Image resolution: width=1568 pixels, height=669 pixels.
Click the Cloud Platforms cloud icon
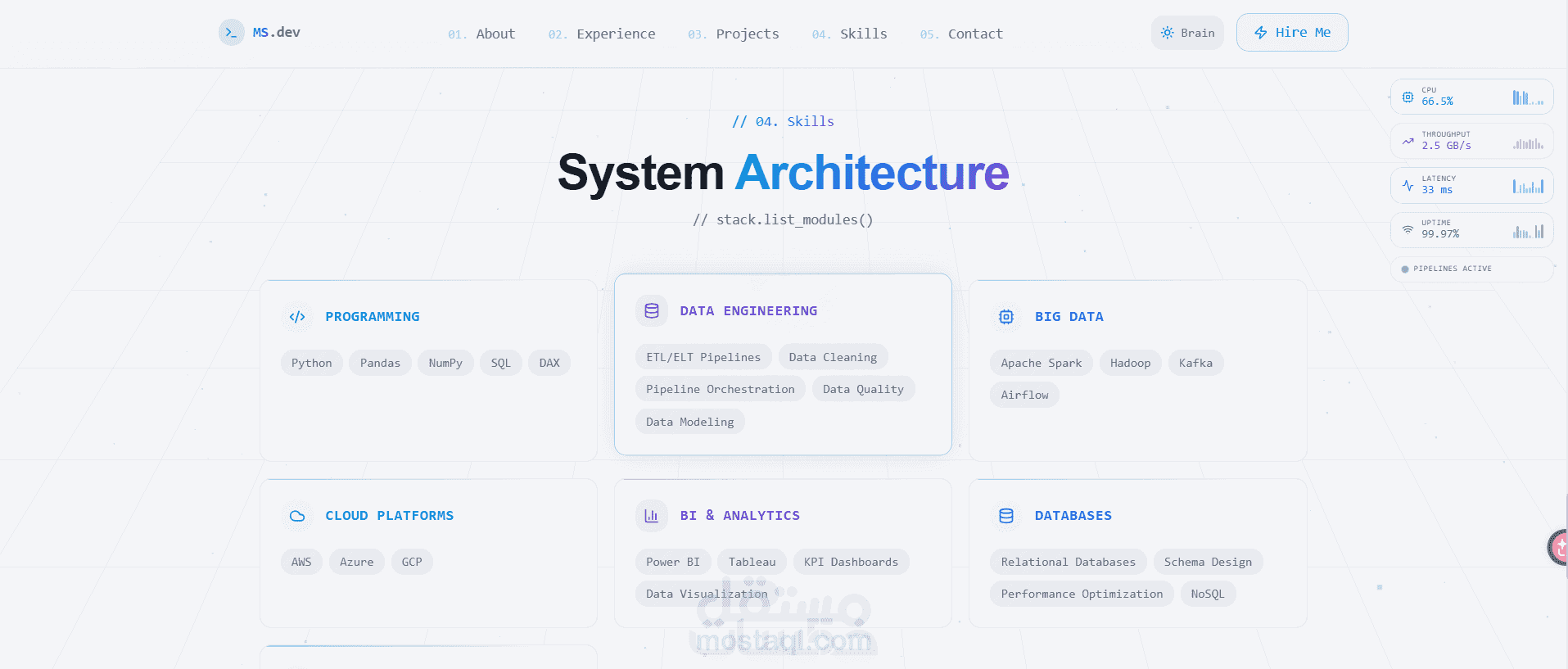coord(297,516)
